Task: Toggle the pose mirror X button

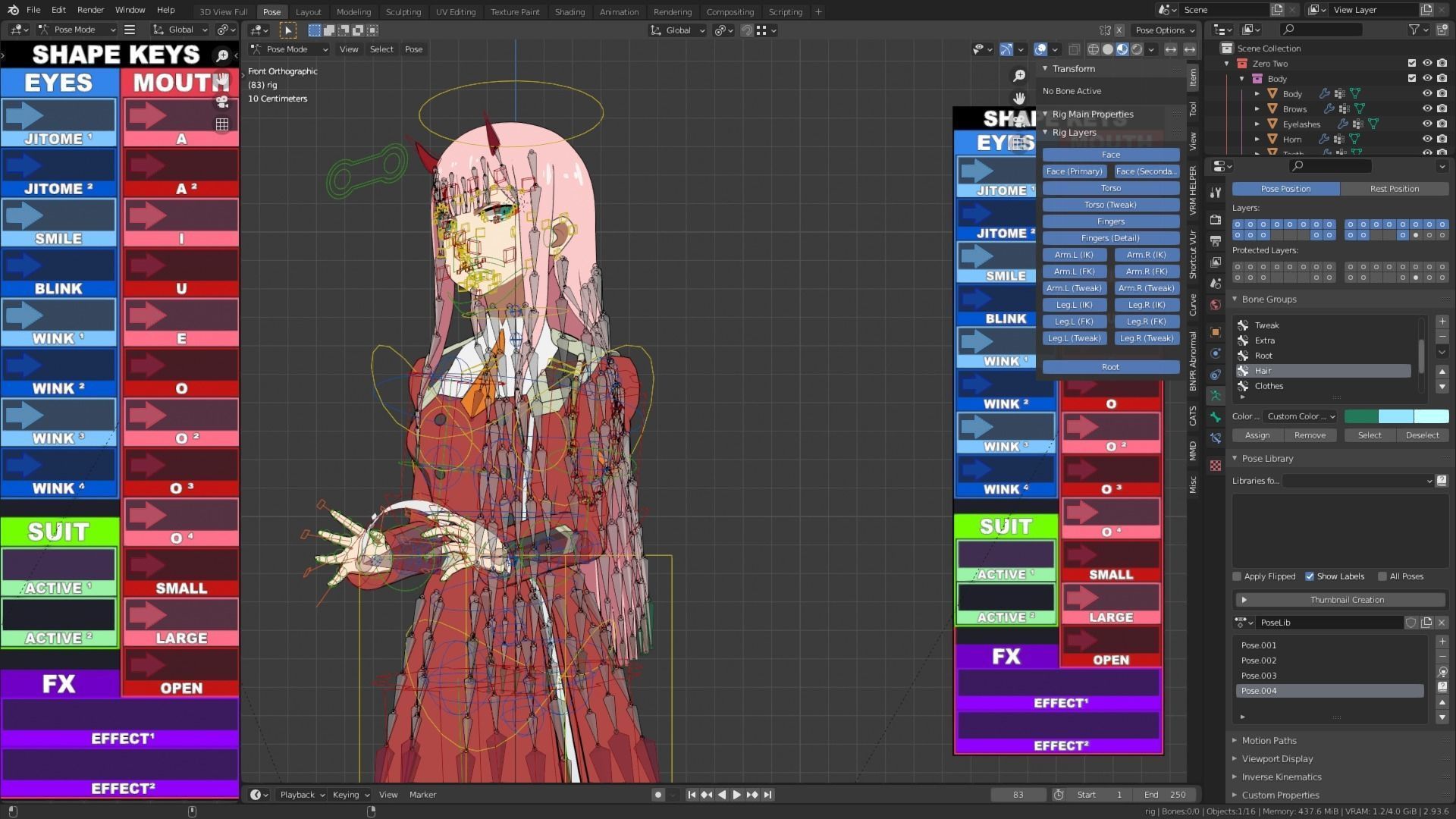Action: click(1118, 30)
